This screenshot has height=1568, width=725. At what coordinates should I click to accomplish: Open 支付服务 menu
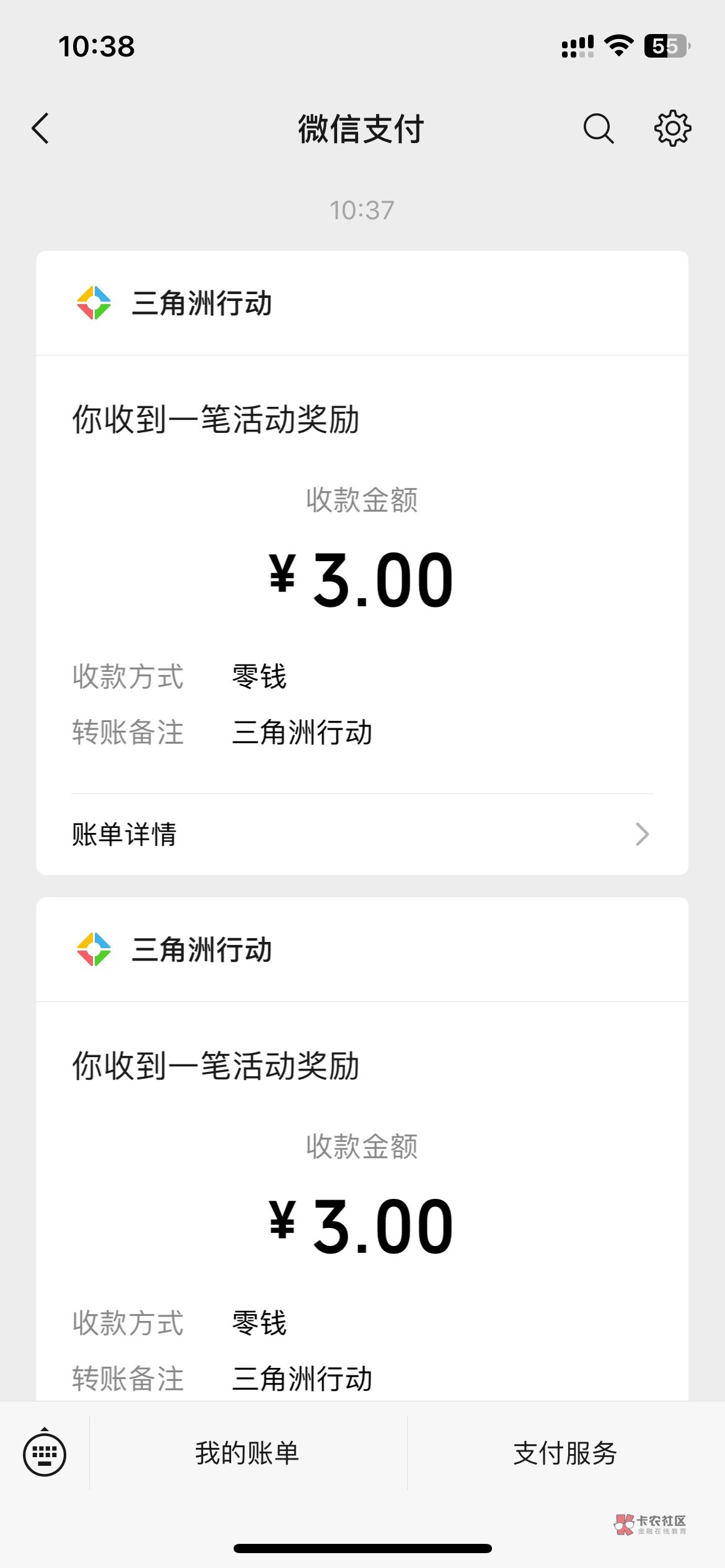coord(565,1453)
